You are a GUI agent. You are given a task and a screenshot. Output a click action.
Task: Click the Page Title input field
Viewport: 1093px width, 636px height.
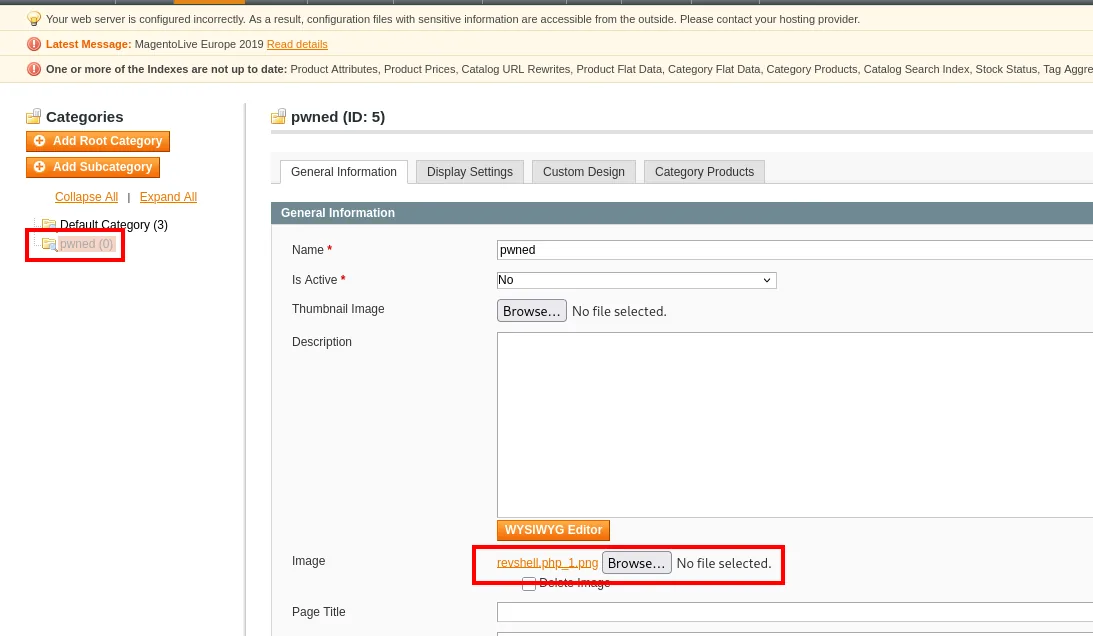pyautogui.click(x=795, y=612)
